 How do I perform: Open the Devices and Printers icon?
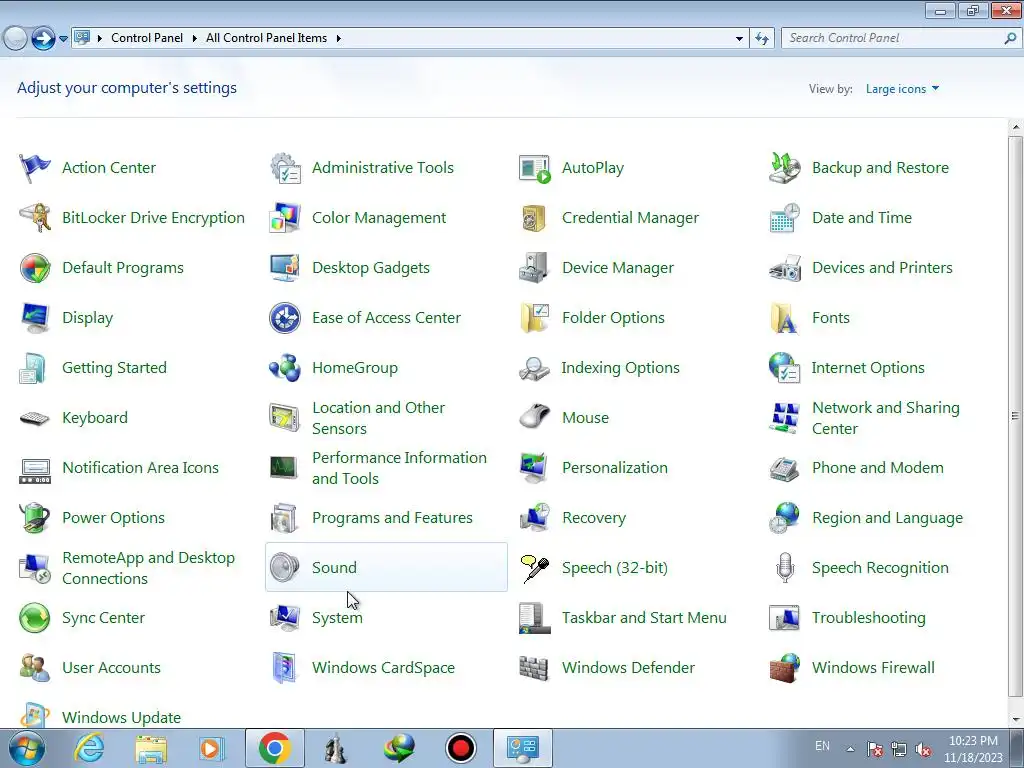point(784,268)
